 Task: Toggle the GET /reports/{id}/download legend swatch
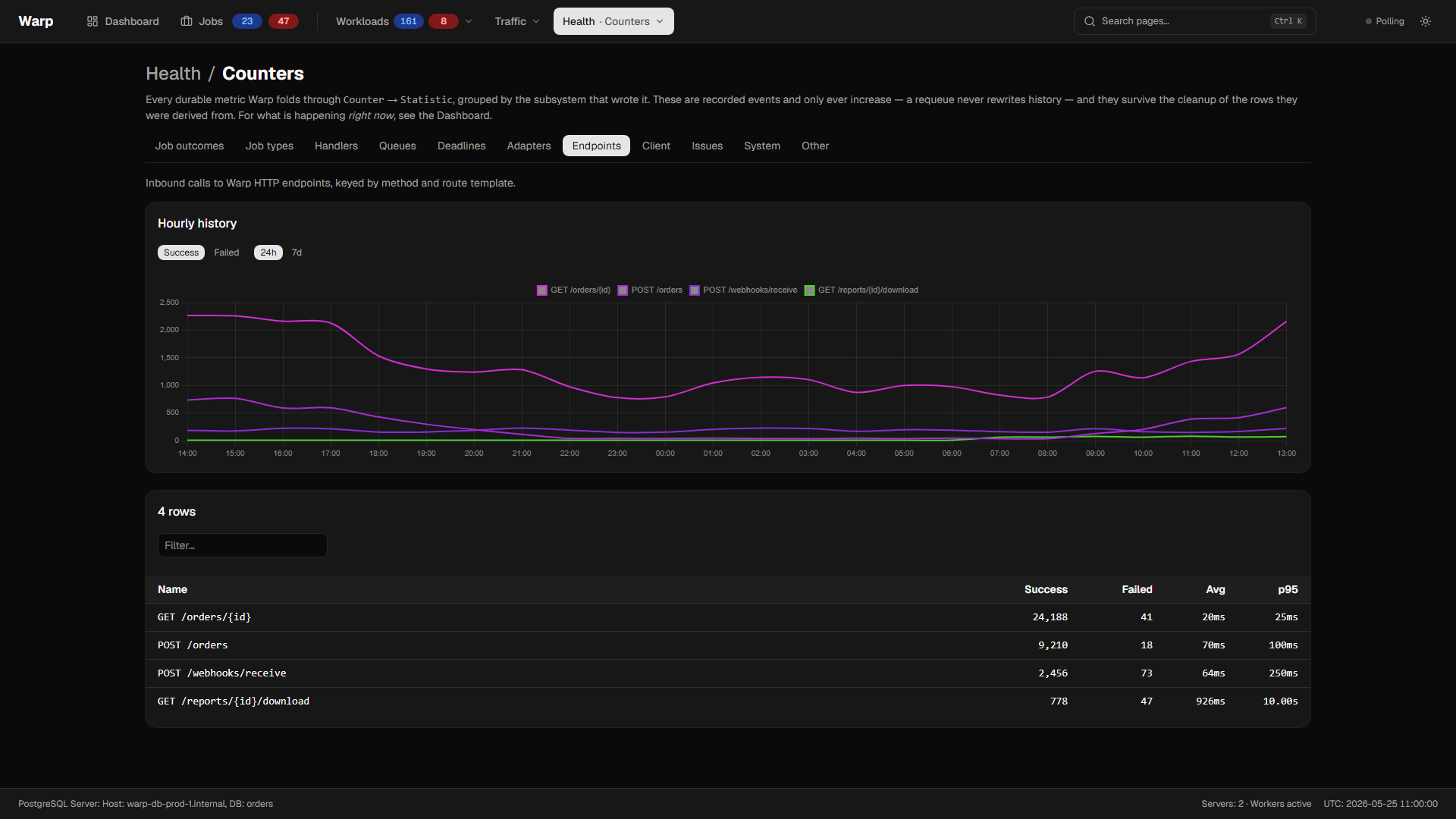point(809,290)
